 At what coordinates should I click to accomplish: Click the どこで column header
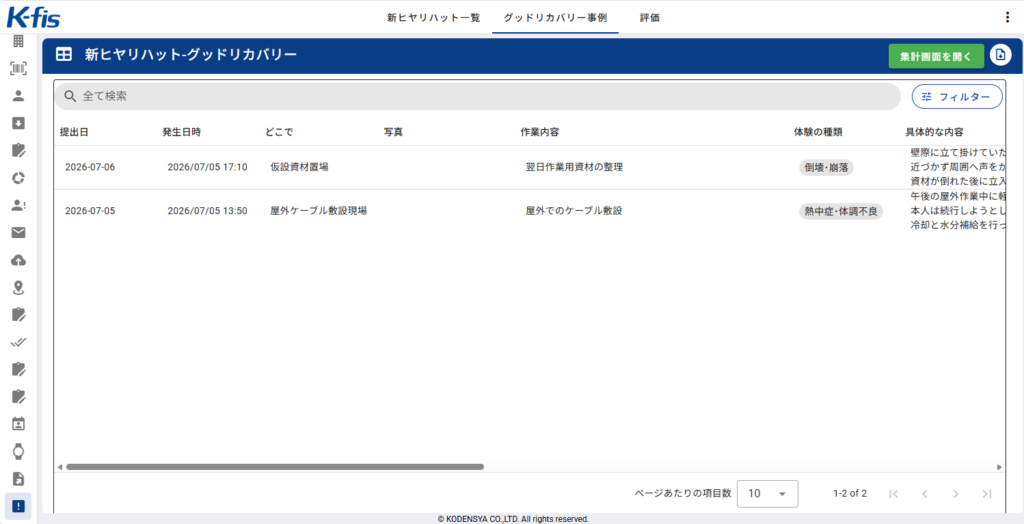[x=279, y=132]
